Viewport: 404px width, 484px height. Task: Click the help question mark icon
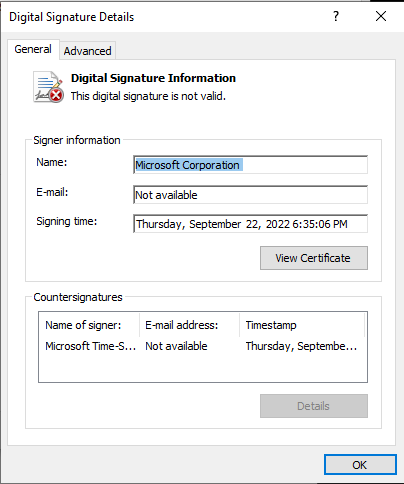[336, 16]
